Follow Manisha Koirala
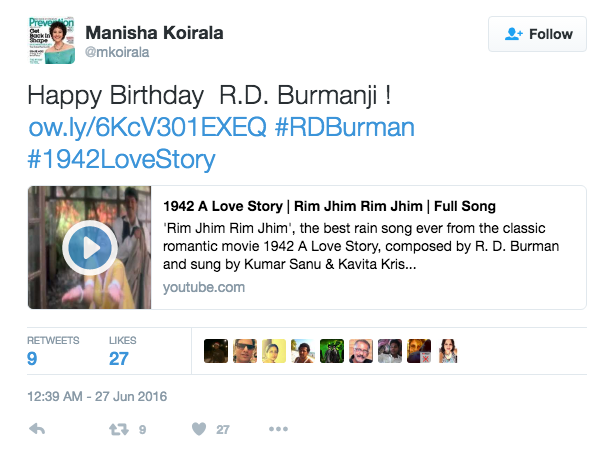This screenshot has width=615, height=454. tap(539, 34)
